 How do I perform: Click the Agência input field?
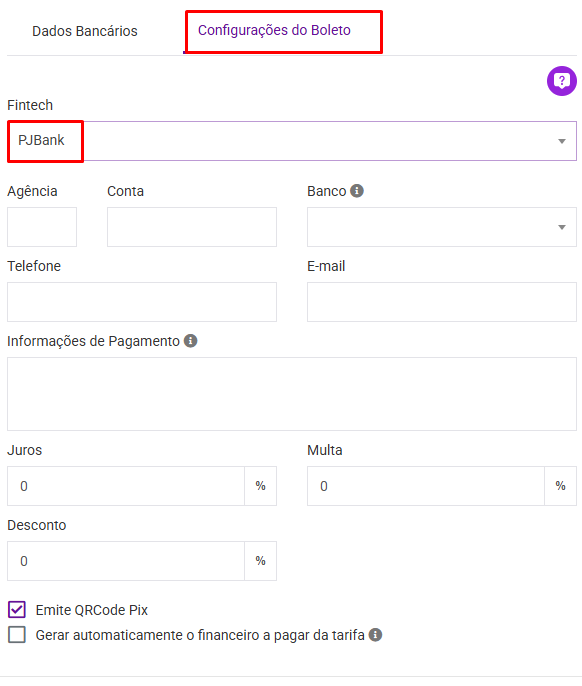(x=42, y=227)
